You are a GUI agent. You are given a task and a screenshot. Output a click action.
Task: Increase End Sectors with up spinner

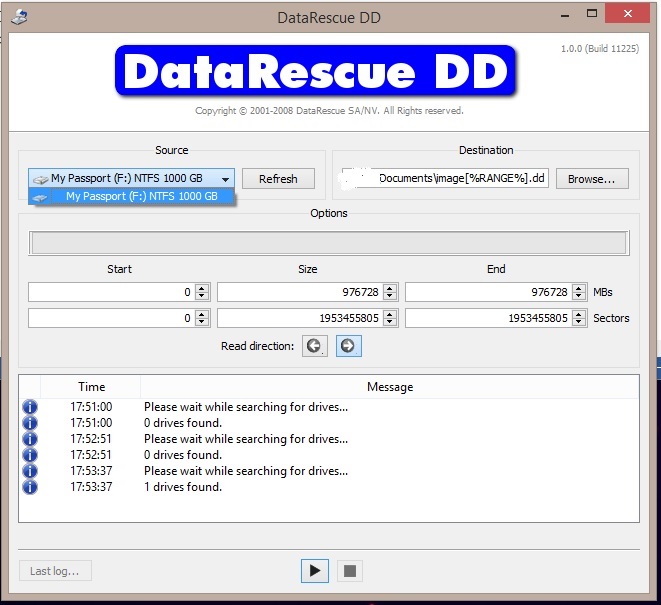click(x=579, y=314)
